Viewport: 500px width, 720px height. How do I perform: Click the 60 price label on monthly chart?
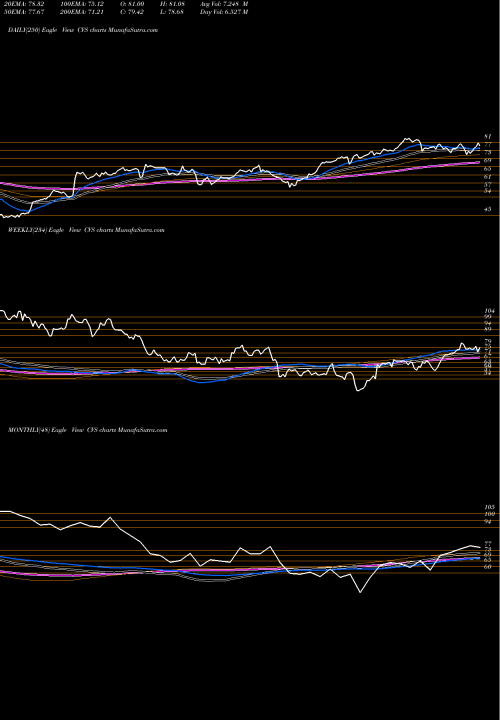pyautogui.click(x=488, y=567)
